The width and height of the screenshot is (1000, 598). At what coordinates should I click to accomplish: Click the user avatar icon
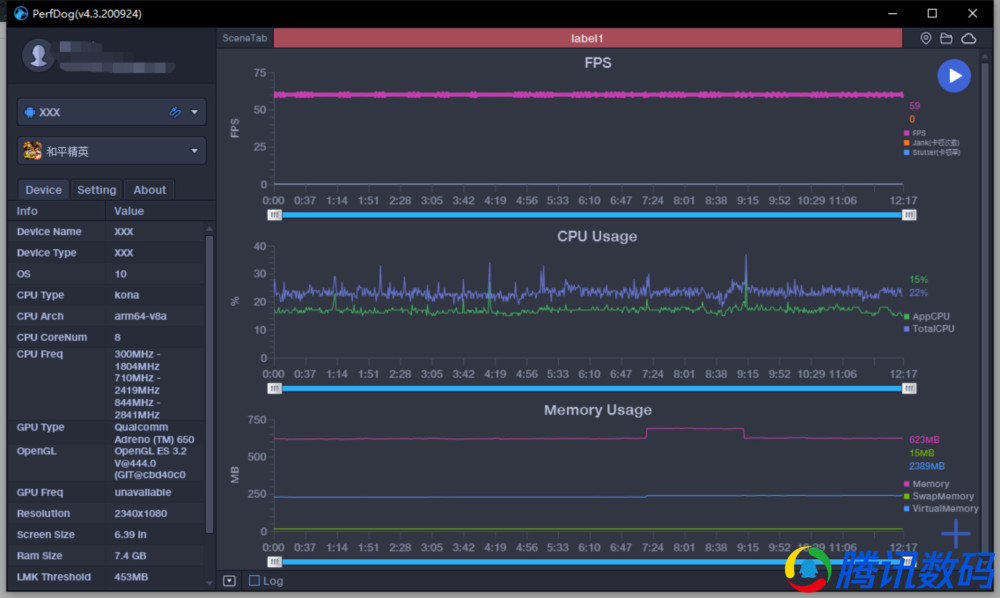(x=38, y=55)
